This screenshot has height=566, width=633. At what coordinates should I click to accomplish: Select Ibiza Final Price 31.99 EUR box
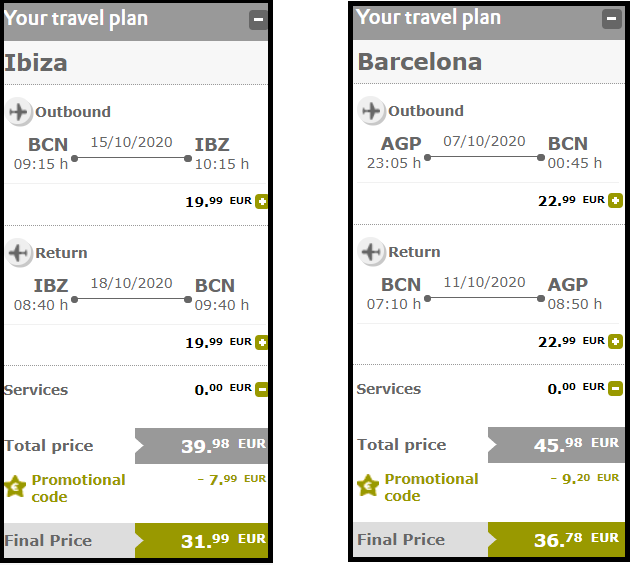(x=201, y=541)
